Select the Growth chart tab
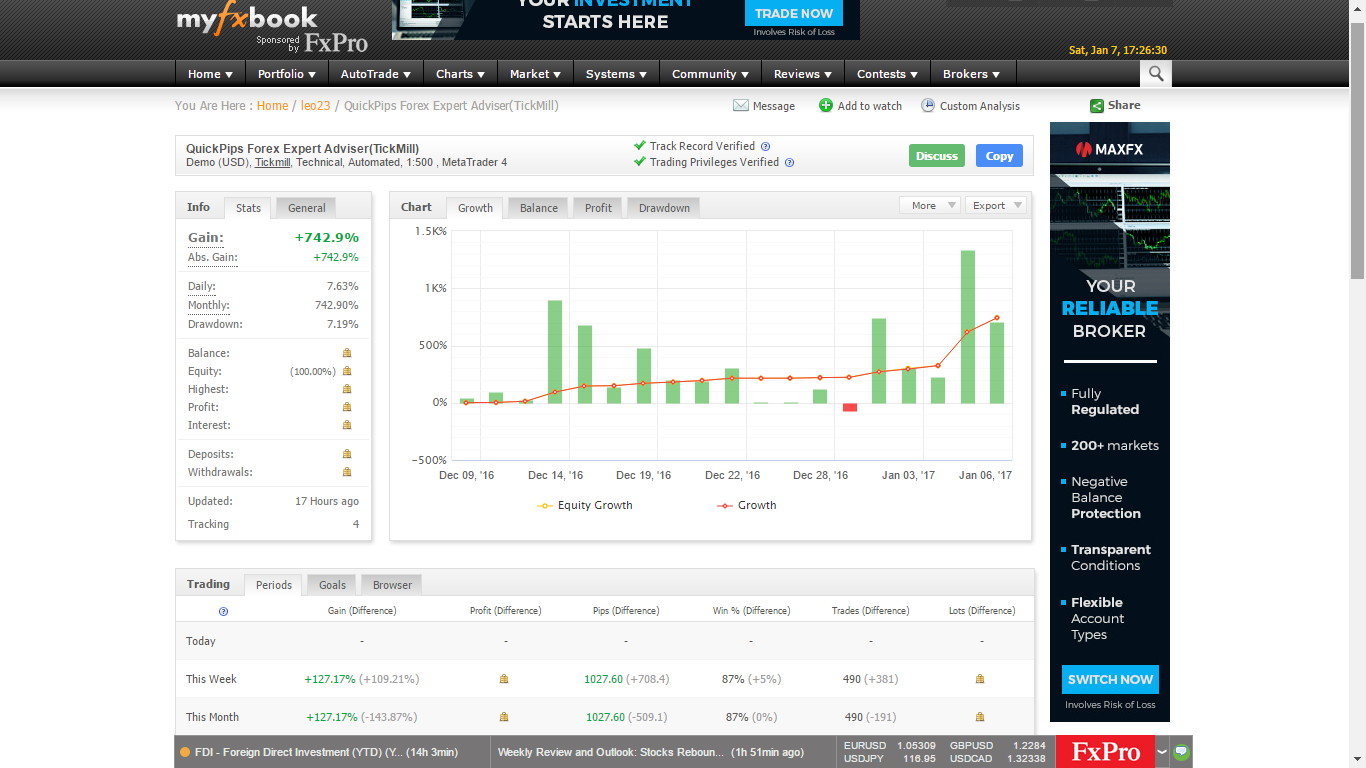Image resolution: width=1366 pixels, height=768 pixels. click(x=475, y=208)
